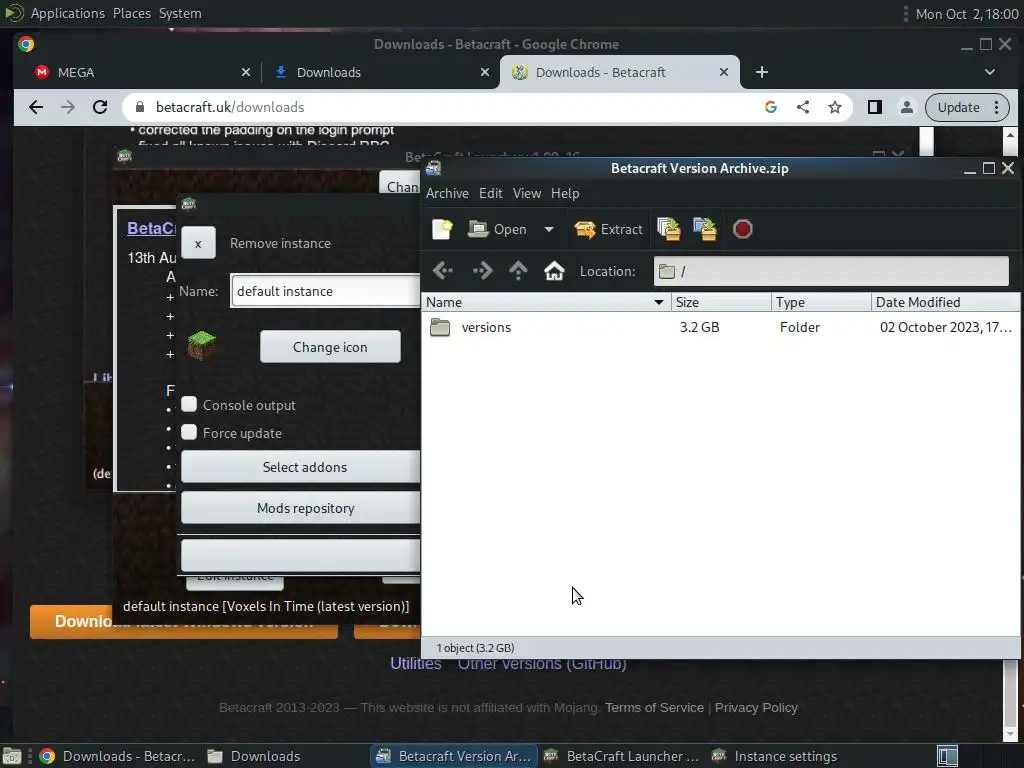This screenshot has height=768, width=1024.
Task: Open the Terms of Service link
Action: (654, 707)
